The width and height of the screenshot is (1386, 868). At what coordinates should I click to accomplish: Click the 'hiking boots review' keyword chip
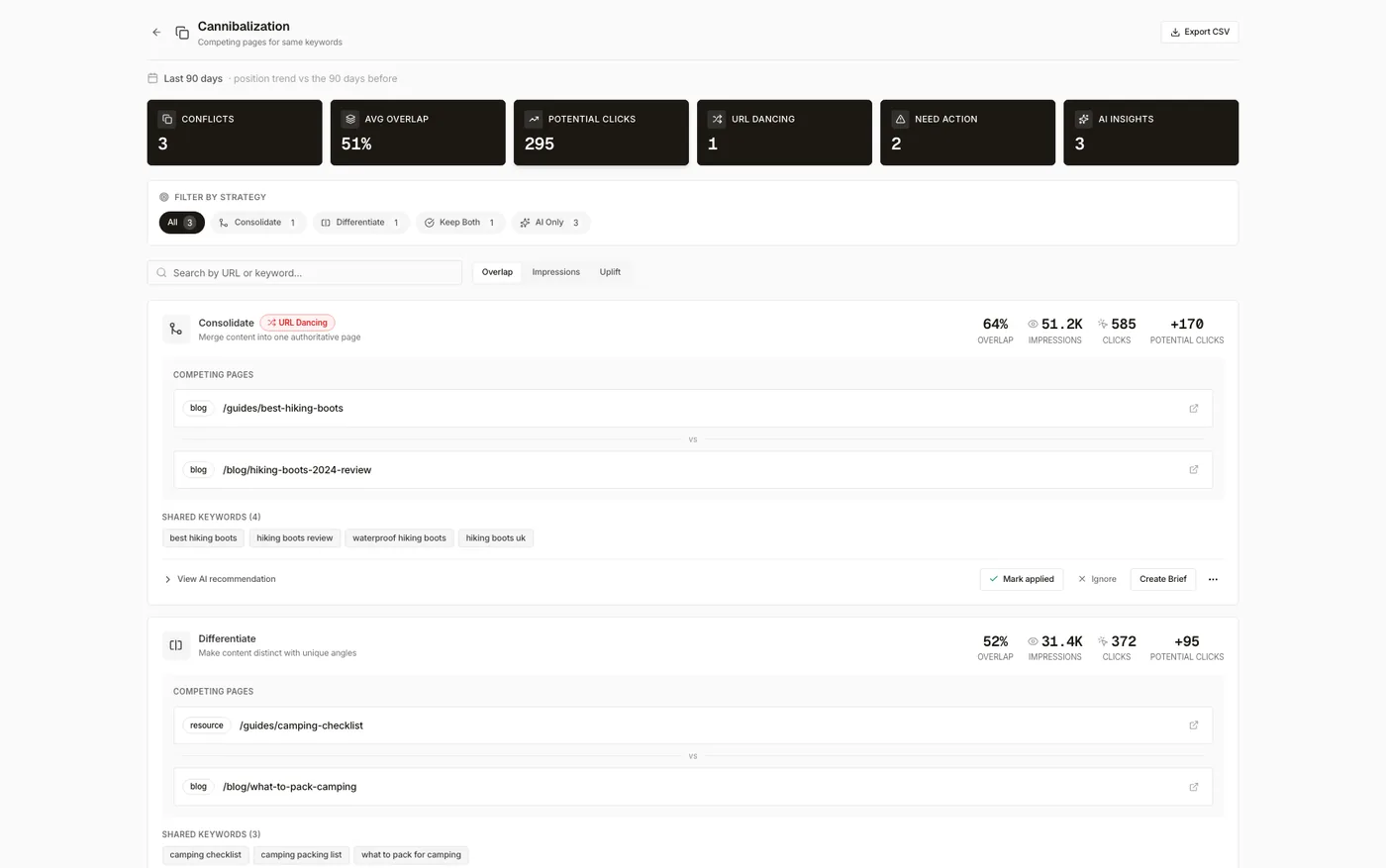click(295, 538)
